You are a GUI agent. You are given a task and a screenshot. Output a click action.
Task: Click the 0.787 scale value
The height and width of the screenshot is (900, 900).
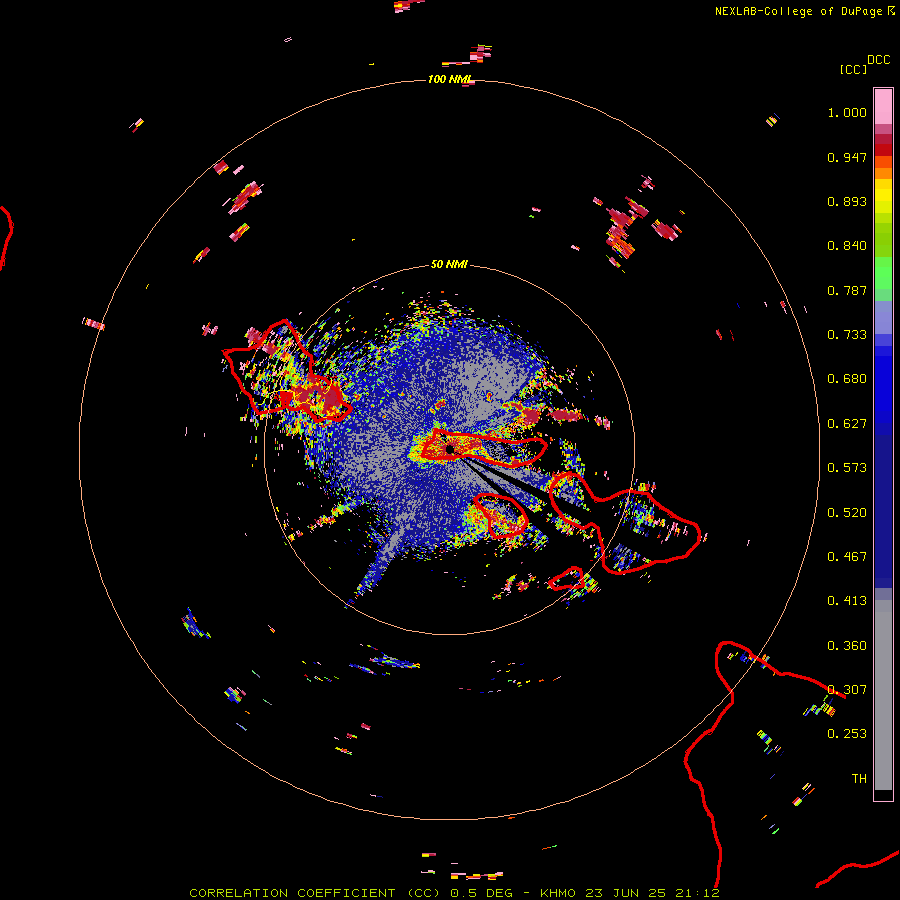847,290
